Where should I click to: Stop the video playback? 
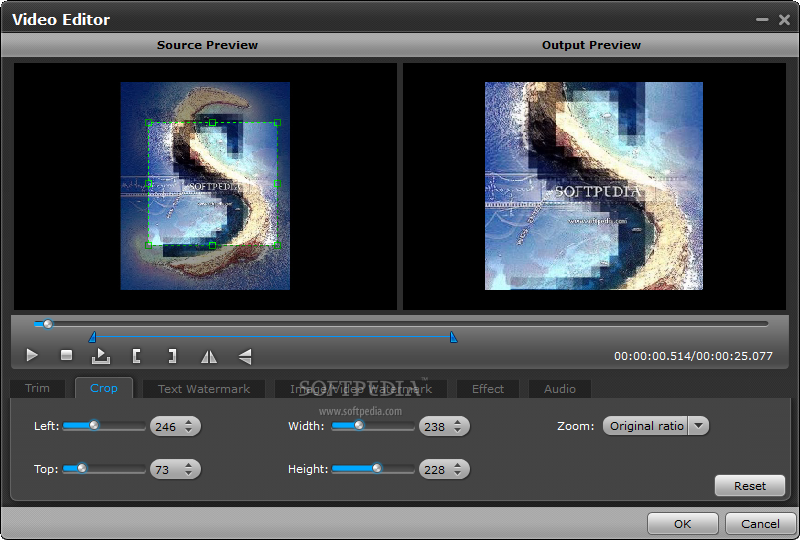point(66,355)
